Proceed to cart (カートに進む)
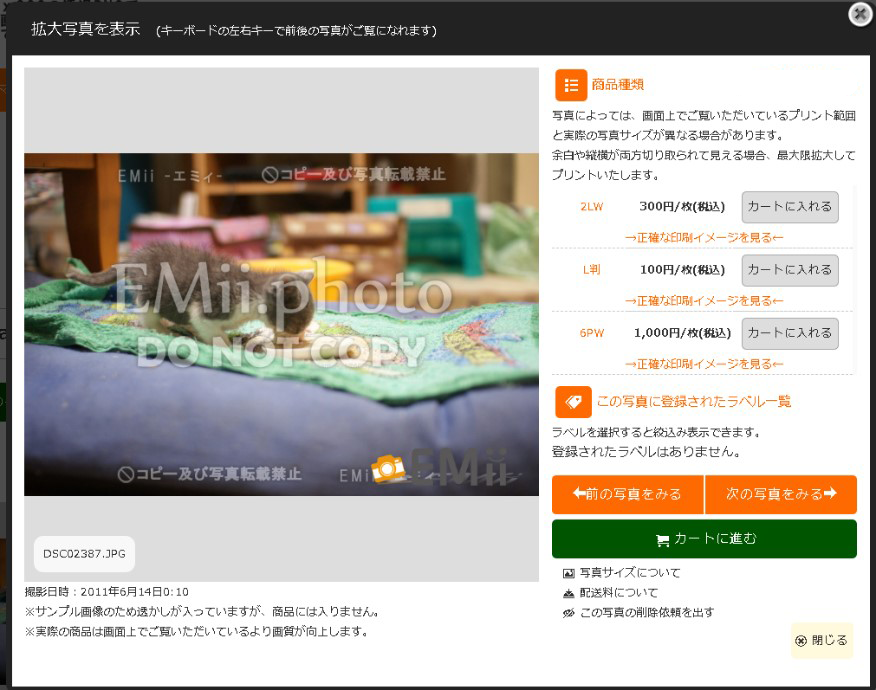Image resolution: width=876 pixels, height=690 pixels. click(x=704, y=539)
